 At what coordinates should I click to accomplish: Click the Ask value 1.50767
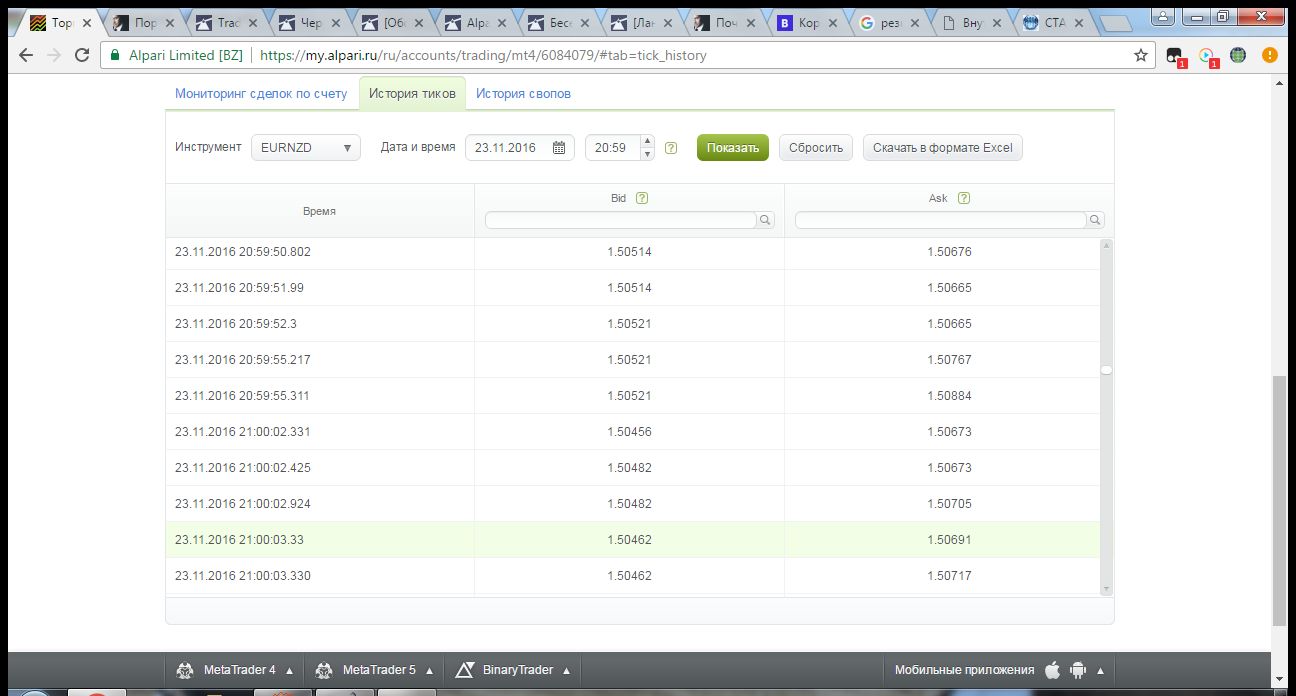point(949,360)
